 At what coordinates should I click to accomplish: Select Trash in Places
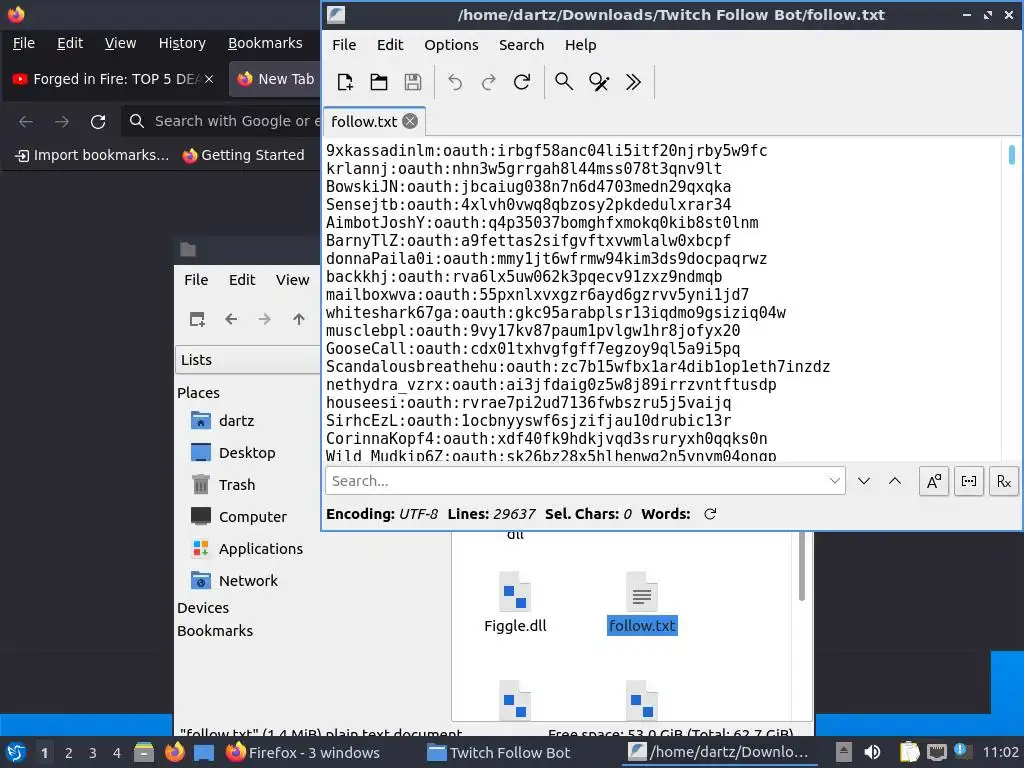[223, 485]
